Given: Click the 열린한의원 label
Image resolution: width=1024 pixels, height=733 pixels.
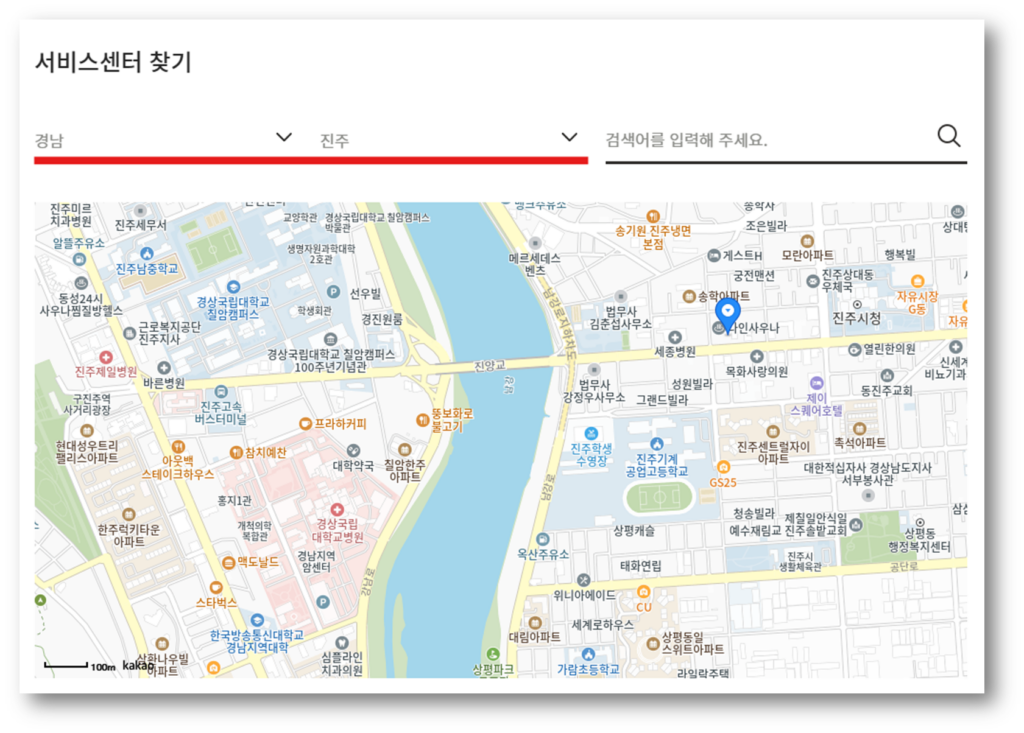Looking at the screenshot, I should point(889,349).
